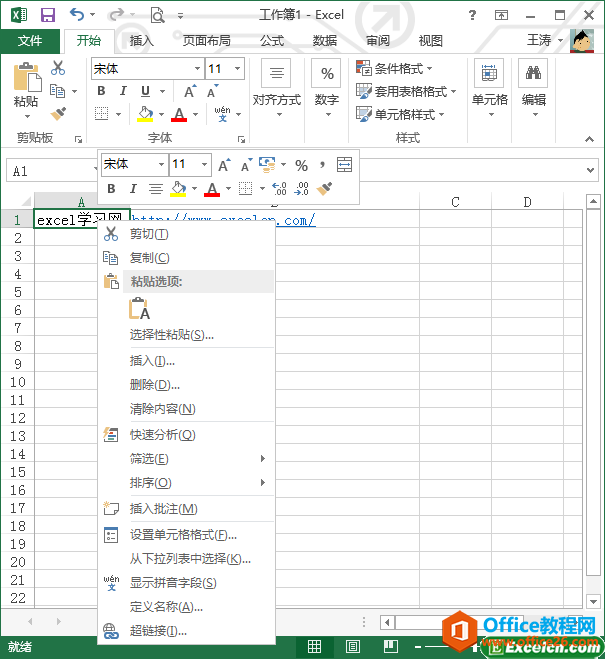Open mini toolbar font size dropdown
This screenshot has width=605, height=659.
pyautogui.click(x=204, y=164)
